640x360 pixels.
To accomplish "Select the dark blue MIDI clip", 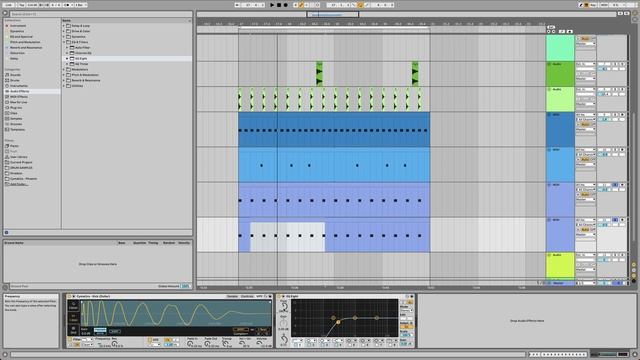I will 334,129.
